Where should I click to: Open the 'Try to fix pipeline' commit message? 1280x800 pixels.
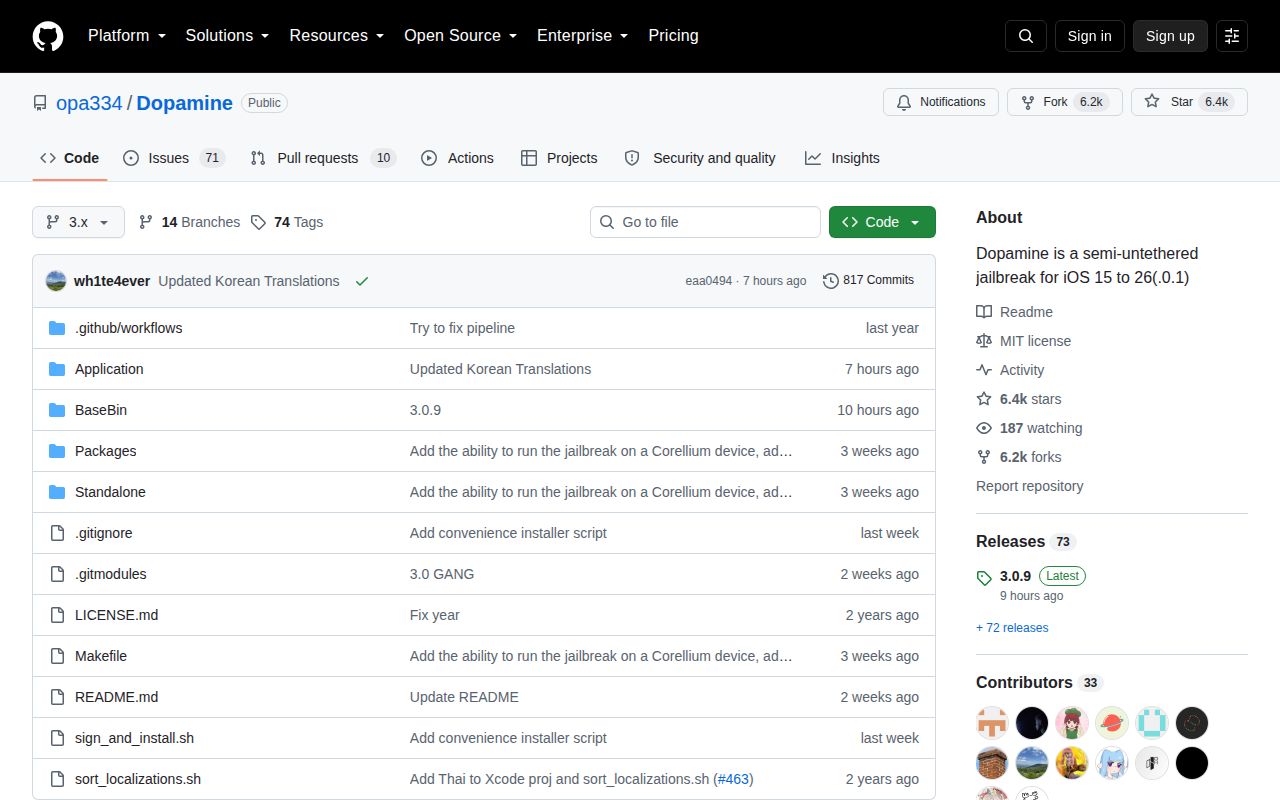[x=462, y=328]
